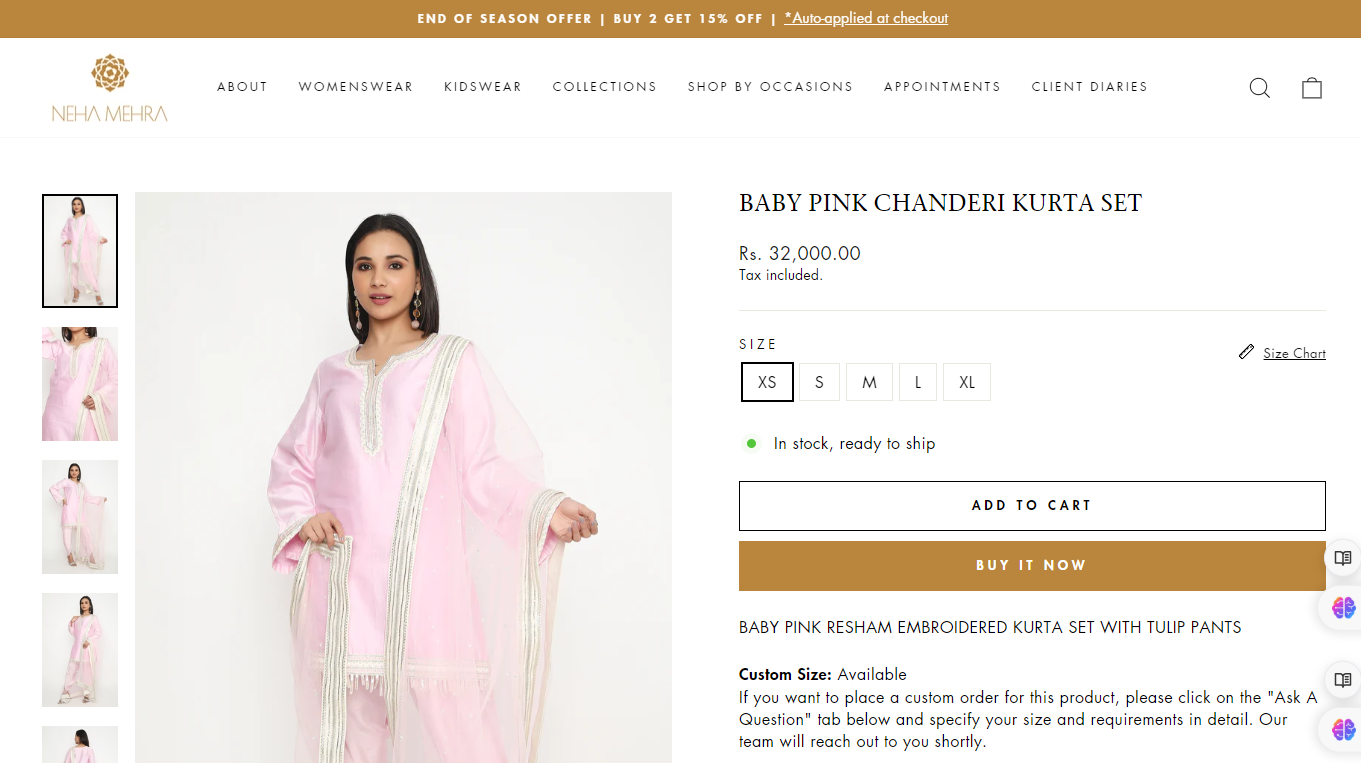Image resolution: width=1361 pixels, height=763 pixels.
Task: Click the topmost book icon on right edge
Action: [1343, 558]
